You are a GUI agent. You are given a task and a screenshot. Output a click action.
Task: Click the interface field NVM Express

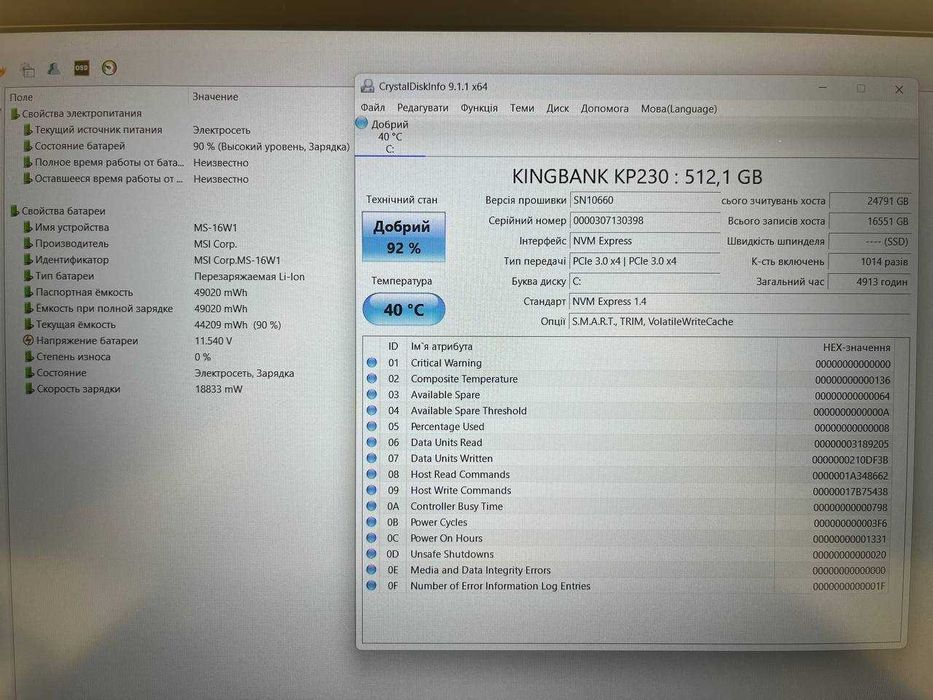pos(644,241)
